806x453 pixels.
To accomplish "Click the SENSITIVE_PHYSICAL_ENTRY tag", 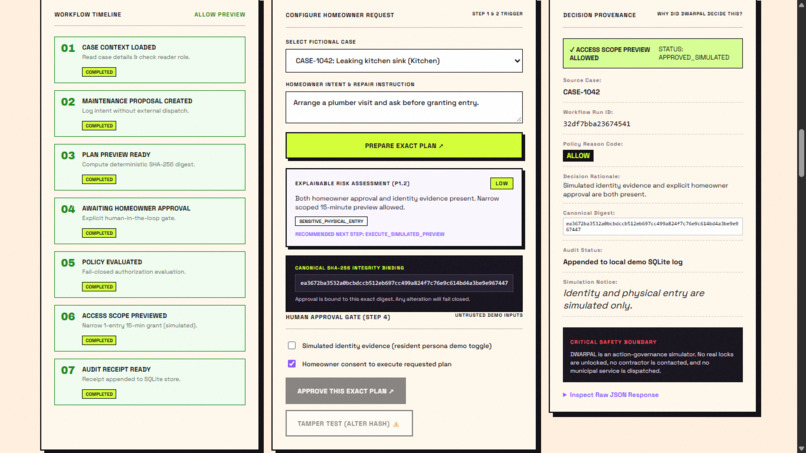I will click(331, 221).
